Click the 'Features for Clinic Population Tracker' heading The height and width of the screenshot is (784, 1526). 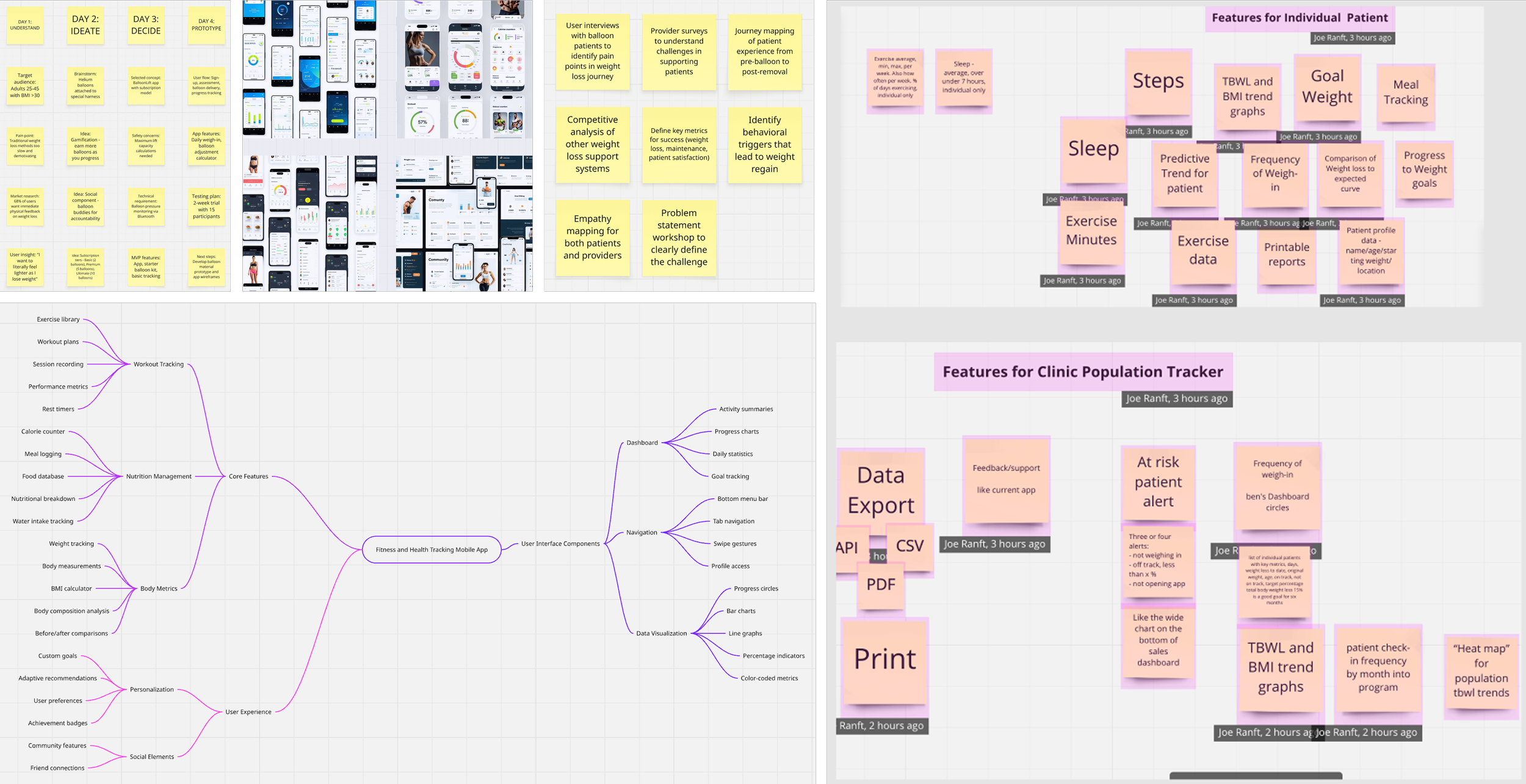click(x=1083, y=372)
